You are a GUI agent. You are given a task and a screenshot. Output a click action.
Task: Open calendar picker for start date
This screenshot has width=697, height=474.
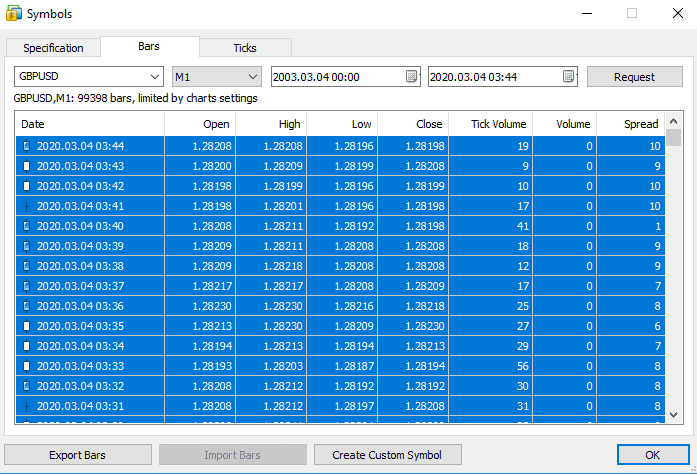pyautogui.click(x=412, y=76)
